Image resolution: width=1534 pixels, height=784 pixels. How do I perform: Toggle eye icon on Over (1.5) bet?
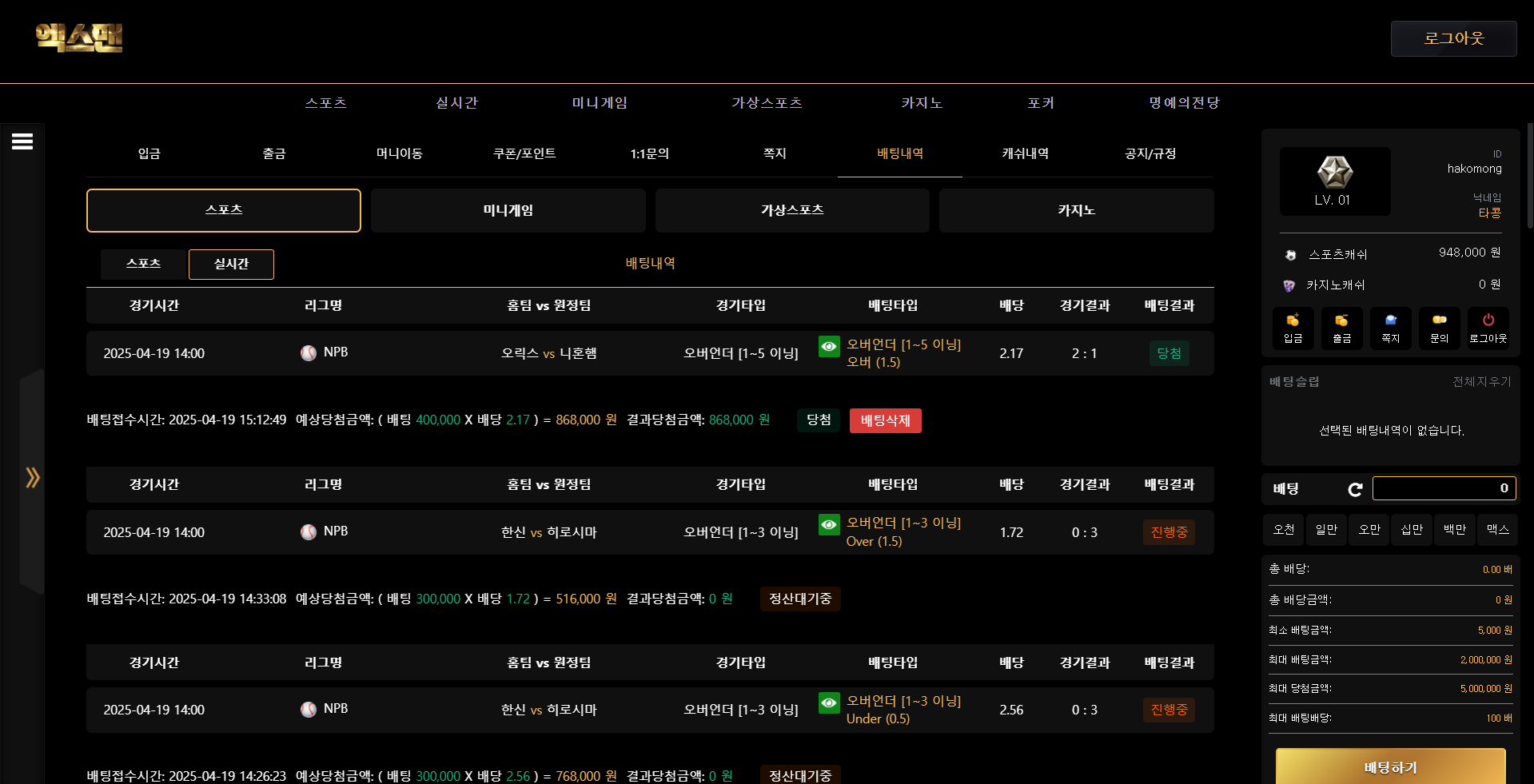click(x=829, y=524)
